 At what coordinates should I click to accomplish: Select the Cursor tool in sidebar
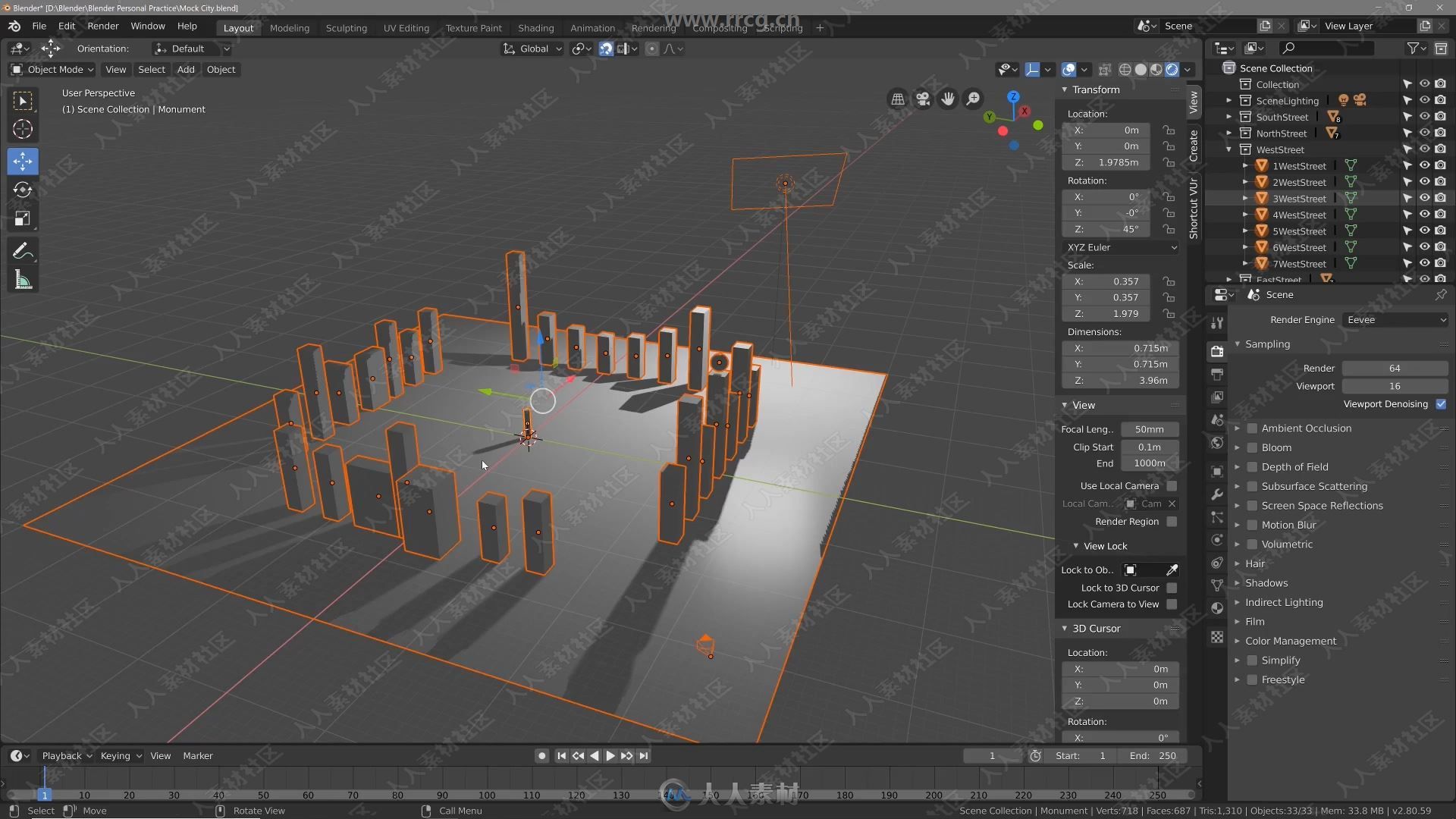tap(22, 128)
